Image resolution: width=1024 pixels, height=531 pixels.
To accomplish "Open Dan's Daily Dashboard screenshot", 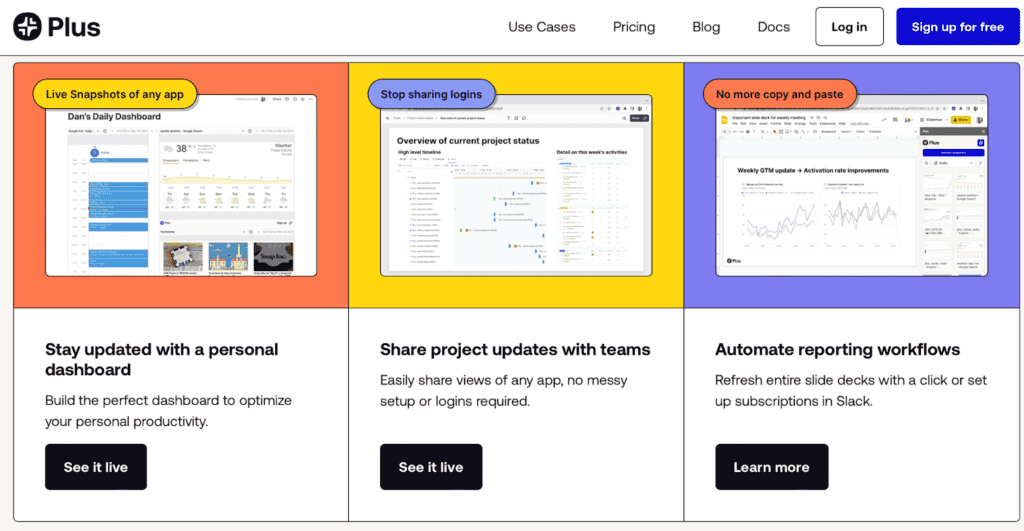I will (181, 185).
